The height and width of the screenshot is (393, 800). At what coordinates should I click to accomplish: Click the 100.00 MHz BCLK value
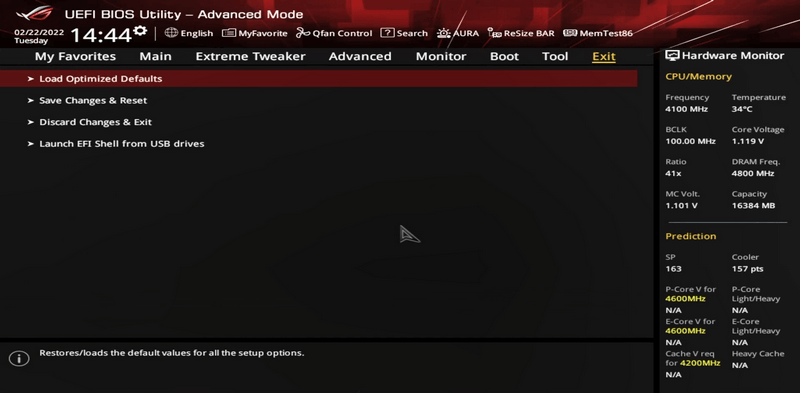pyautogui.click(x=690, y=141)
